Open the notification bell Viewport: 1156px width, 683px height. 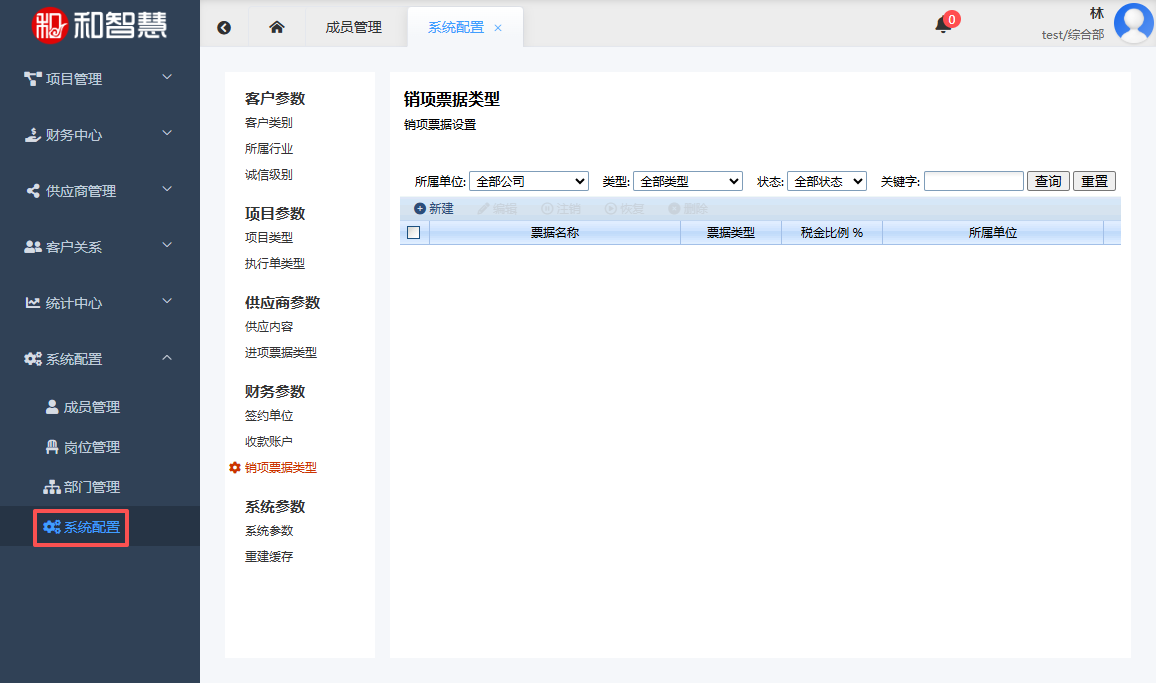pyautogui.click(x=943, y=26)
